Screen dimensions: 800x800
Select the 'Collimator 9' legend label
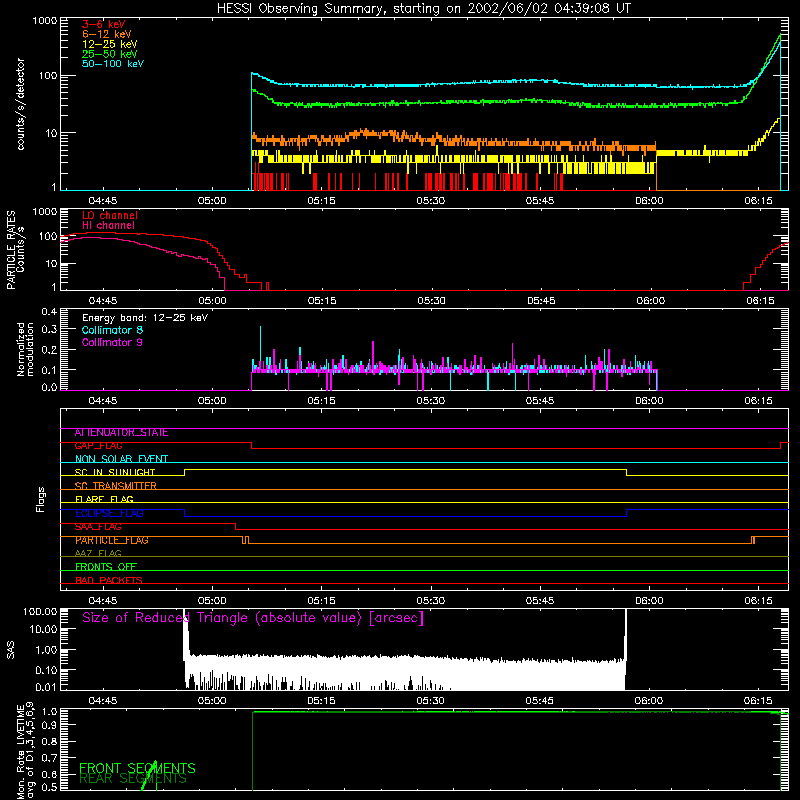112,342
